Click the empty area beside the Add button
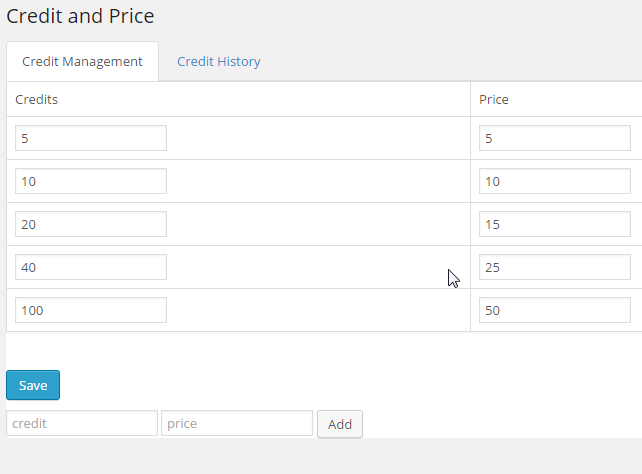 point(502,424)
